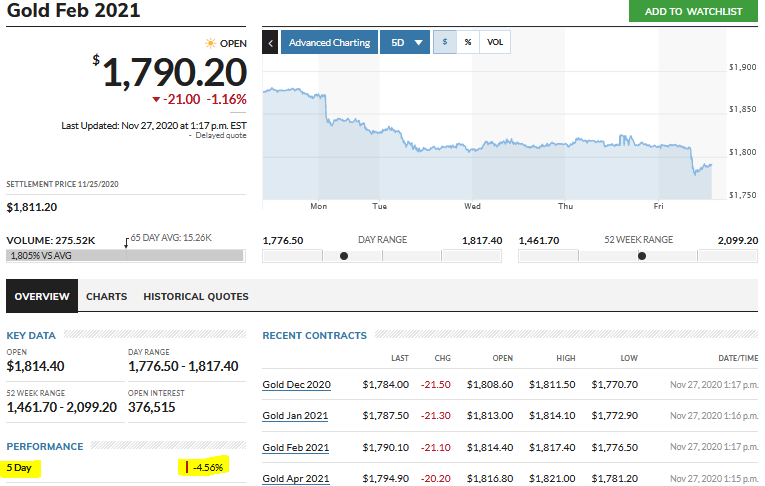The height and width of the screenshot is (486, 765).
Task: Click the LOW column header
Action: pyautogui.click(x=629, y=358)
